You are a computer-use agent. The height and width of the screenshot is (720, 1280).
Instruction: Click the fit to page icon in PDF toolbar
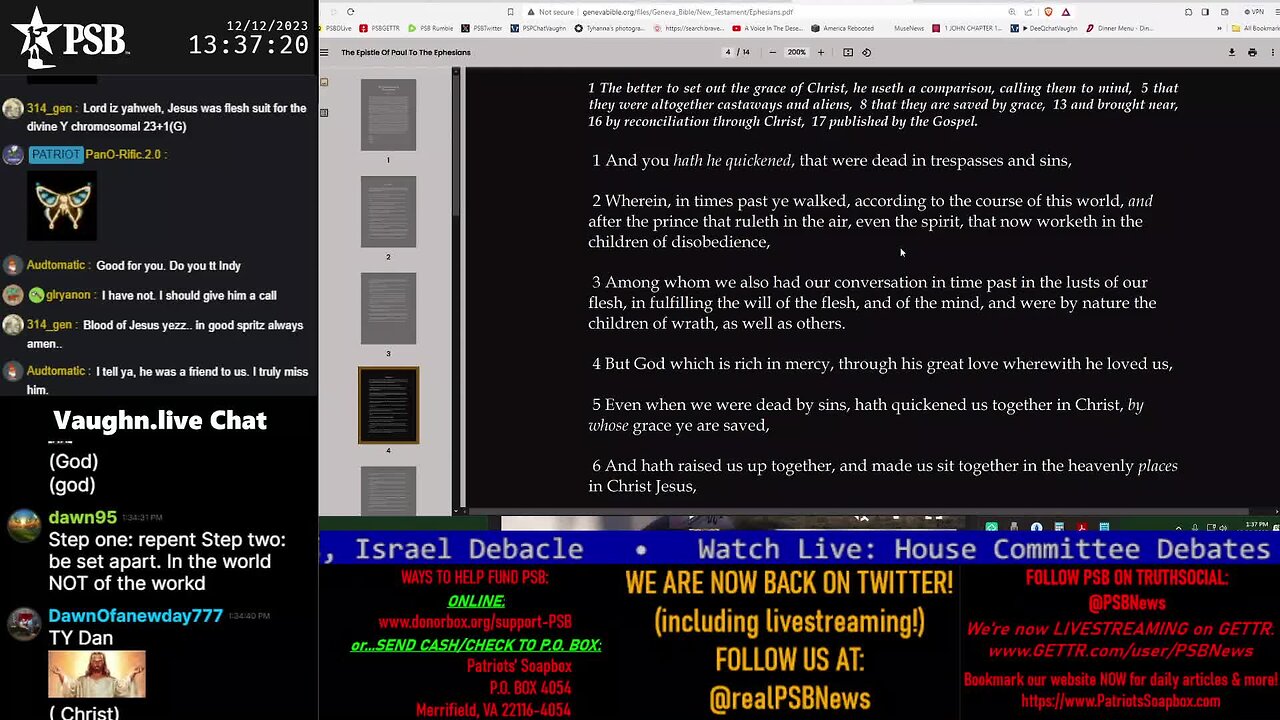pyautogui.click(x=848, y=52)
